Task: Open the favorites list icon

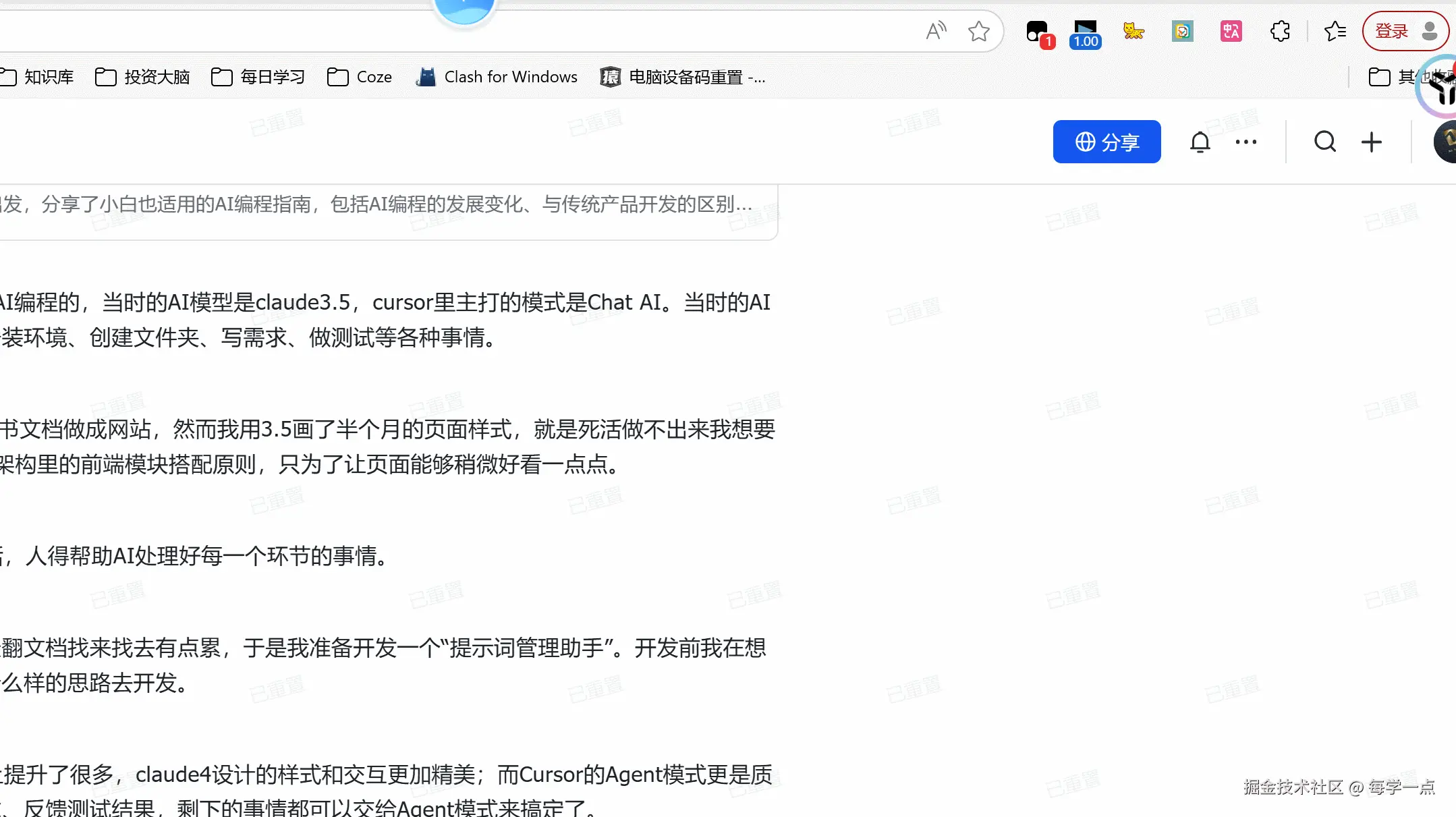Action: [x=1335, y=31]
